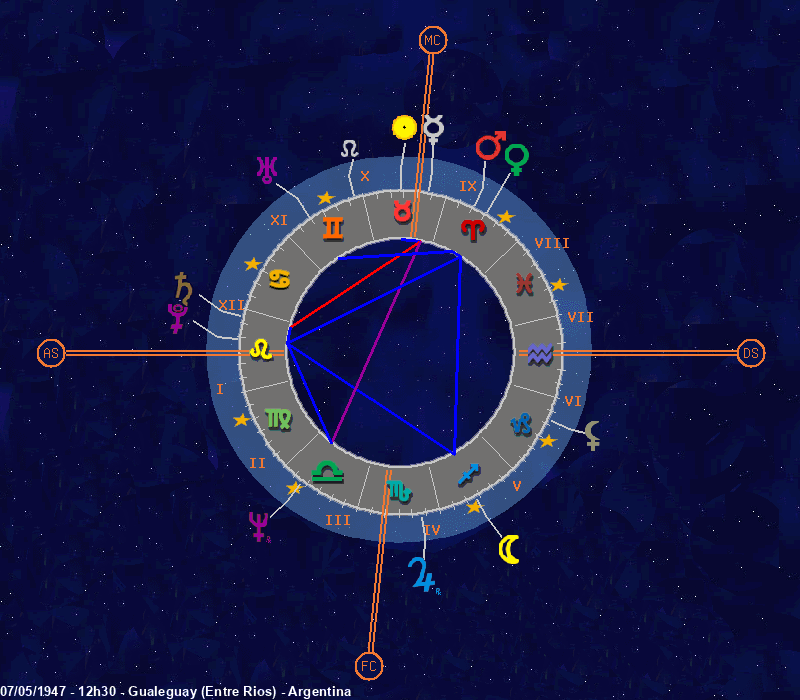Viewport: 800px width, 700px height.
Task: Select the AS ascendant marker
Action: (51, 353)
